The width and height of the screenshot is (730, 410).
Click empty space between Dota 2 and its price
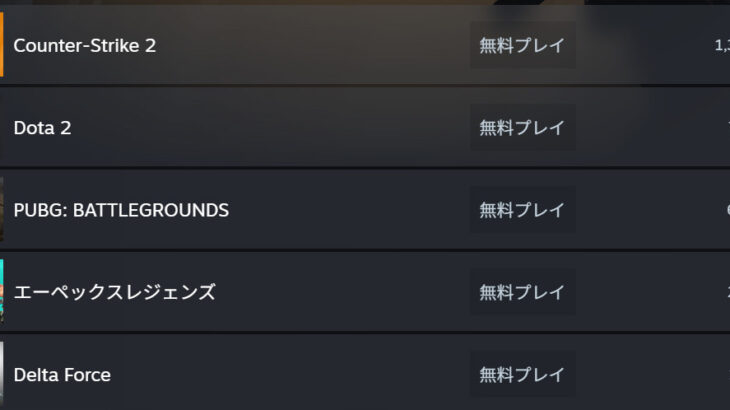point(270,128)
